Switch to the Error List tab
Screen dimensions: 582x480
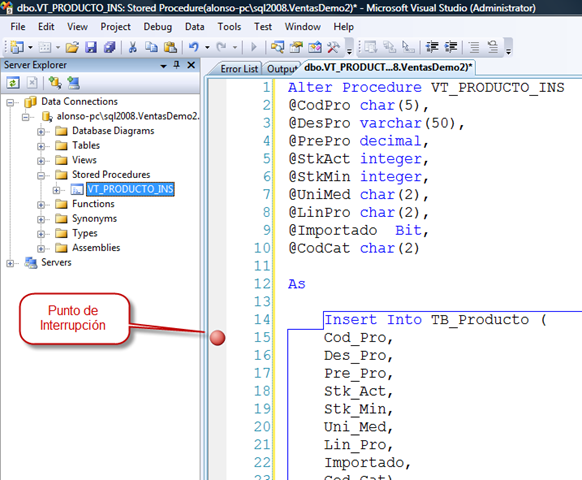[239, 69]
